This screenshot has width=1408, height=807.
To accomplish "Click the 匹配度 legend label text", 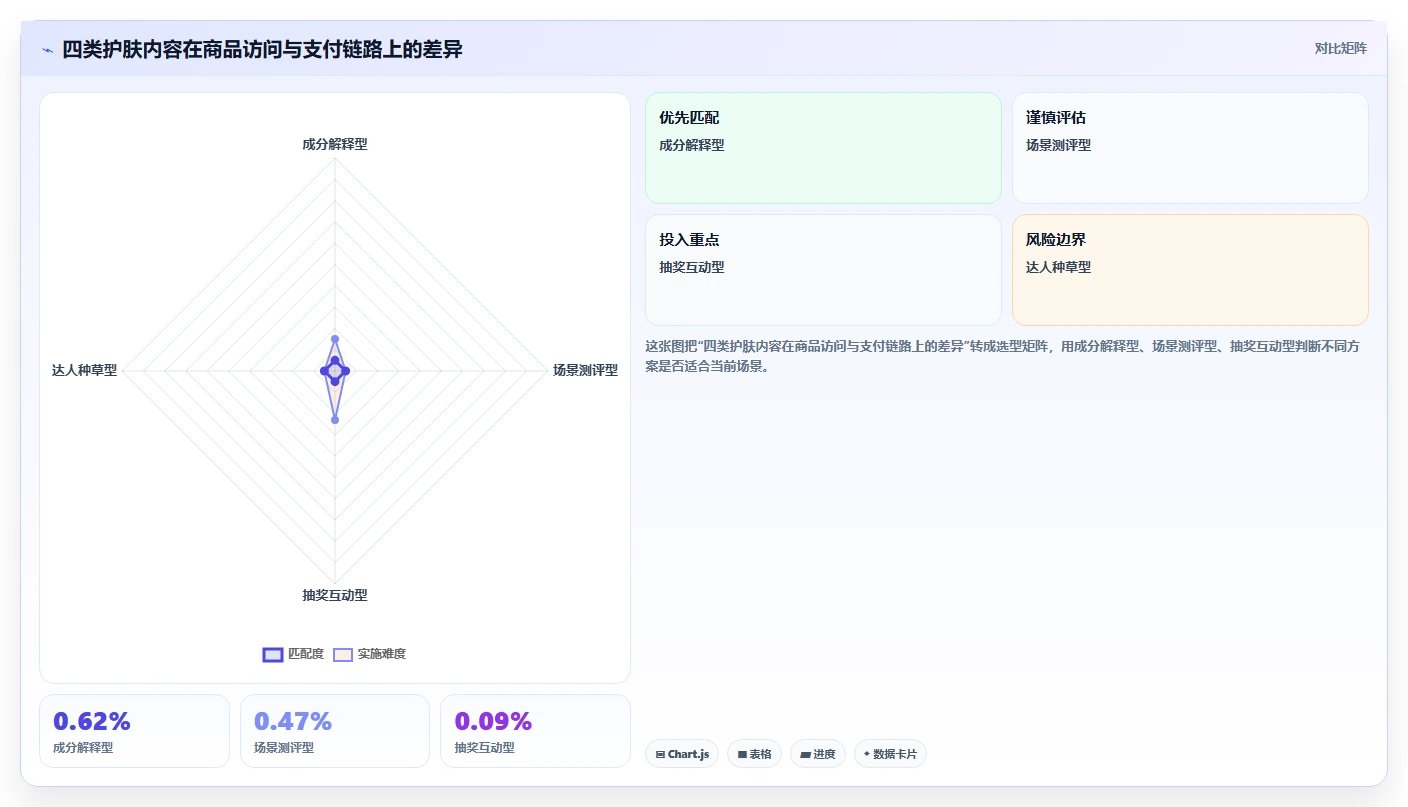I will tap(306, 654).
